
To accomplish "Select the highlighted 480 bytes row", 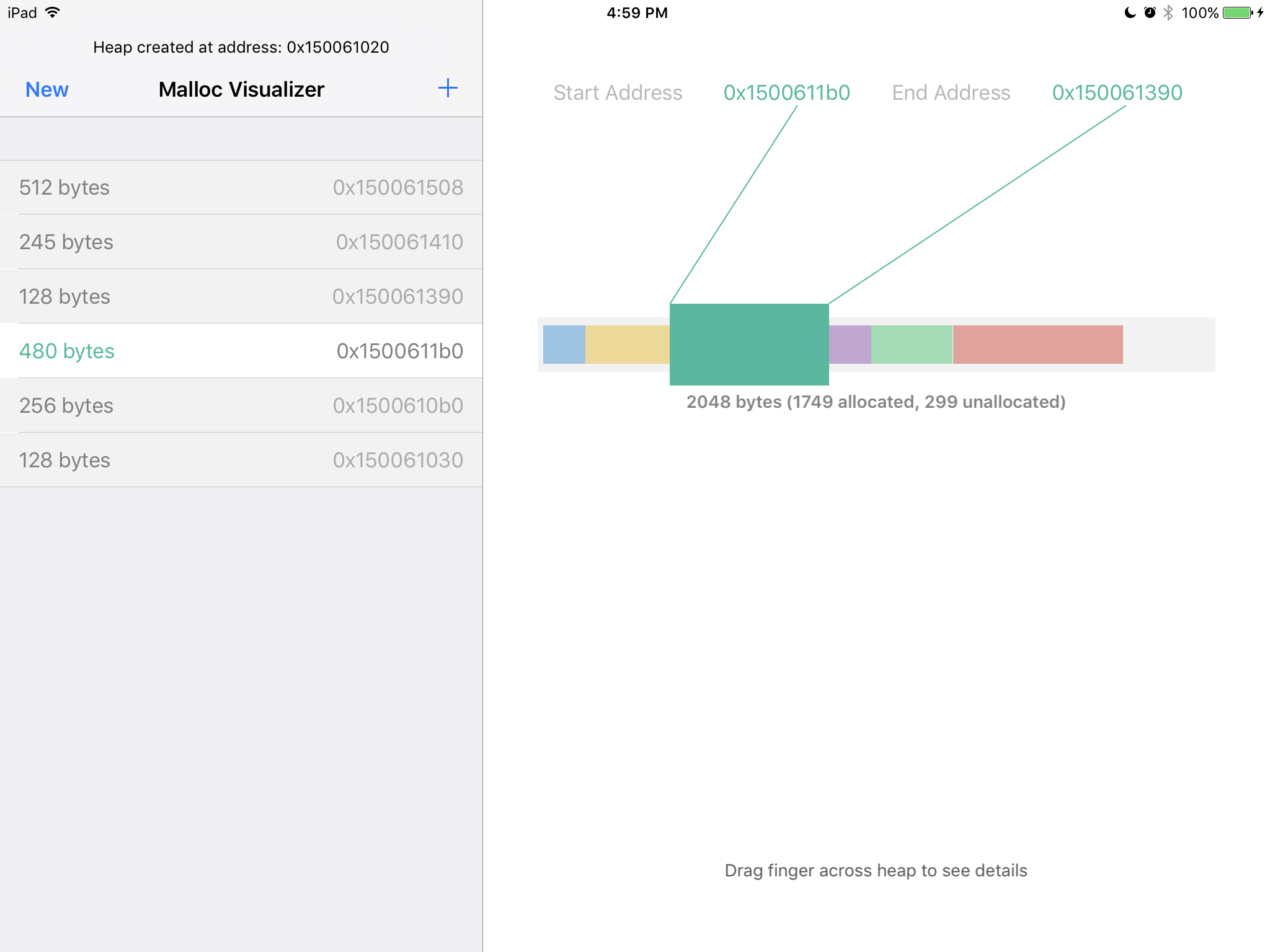I will click(x=241, y=351).
